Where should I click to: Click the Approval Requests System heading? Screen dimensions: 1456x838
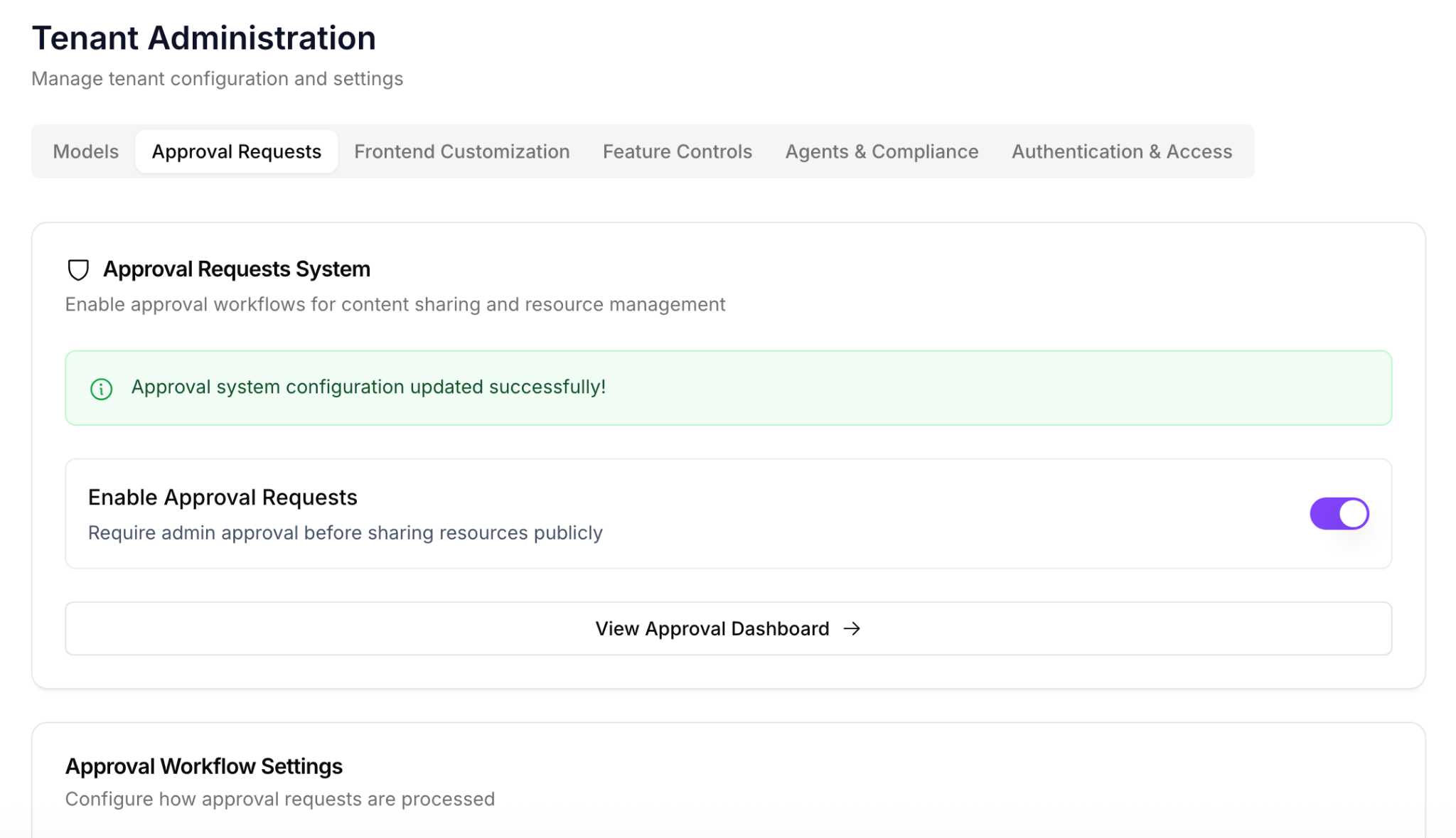236,269
